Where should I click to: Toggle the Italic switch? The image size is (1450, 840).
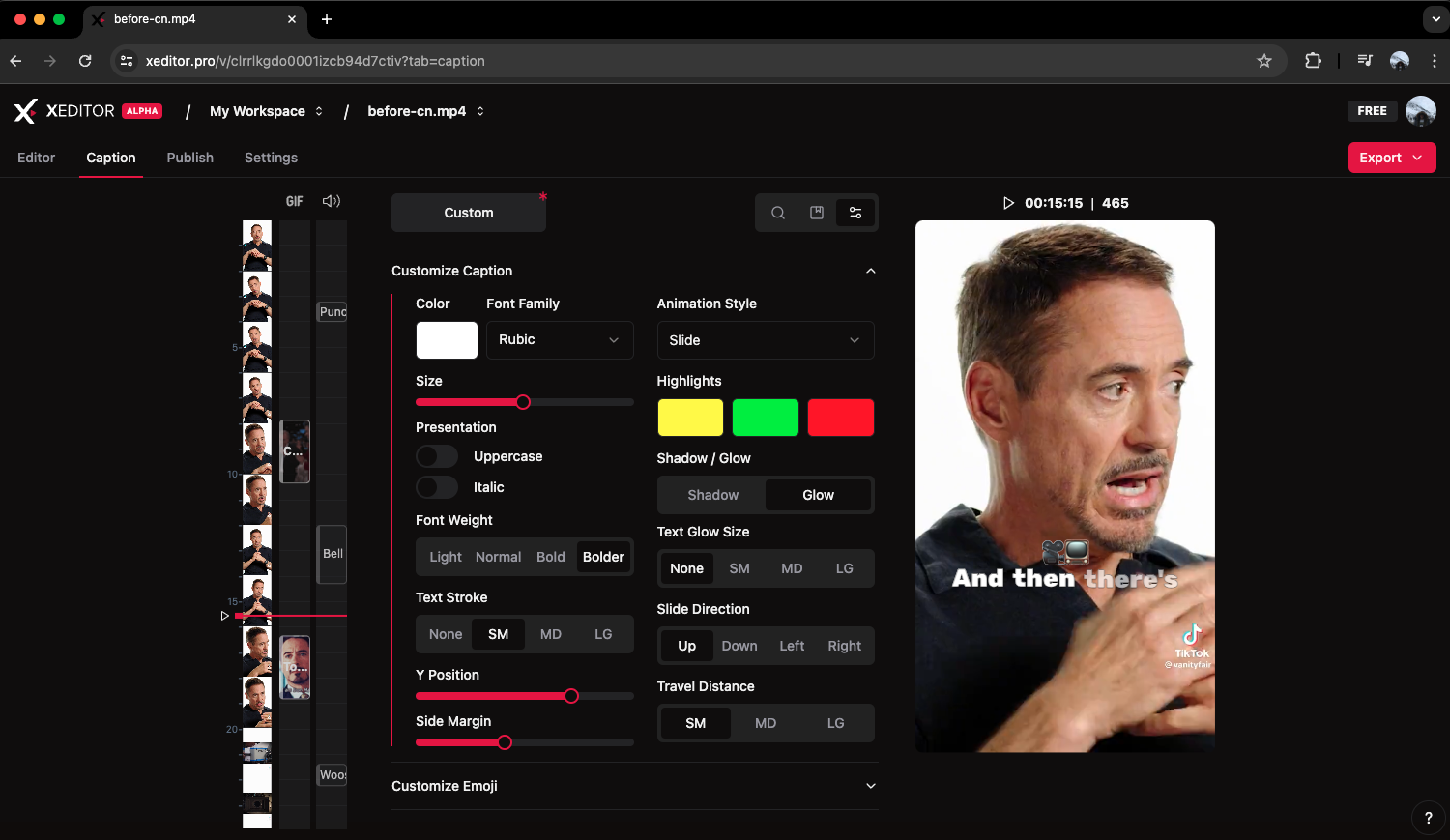pos(437,487)
